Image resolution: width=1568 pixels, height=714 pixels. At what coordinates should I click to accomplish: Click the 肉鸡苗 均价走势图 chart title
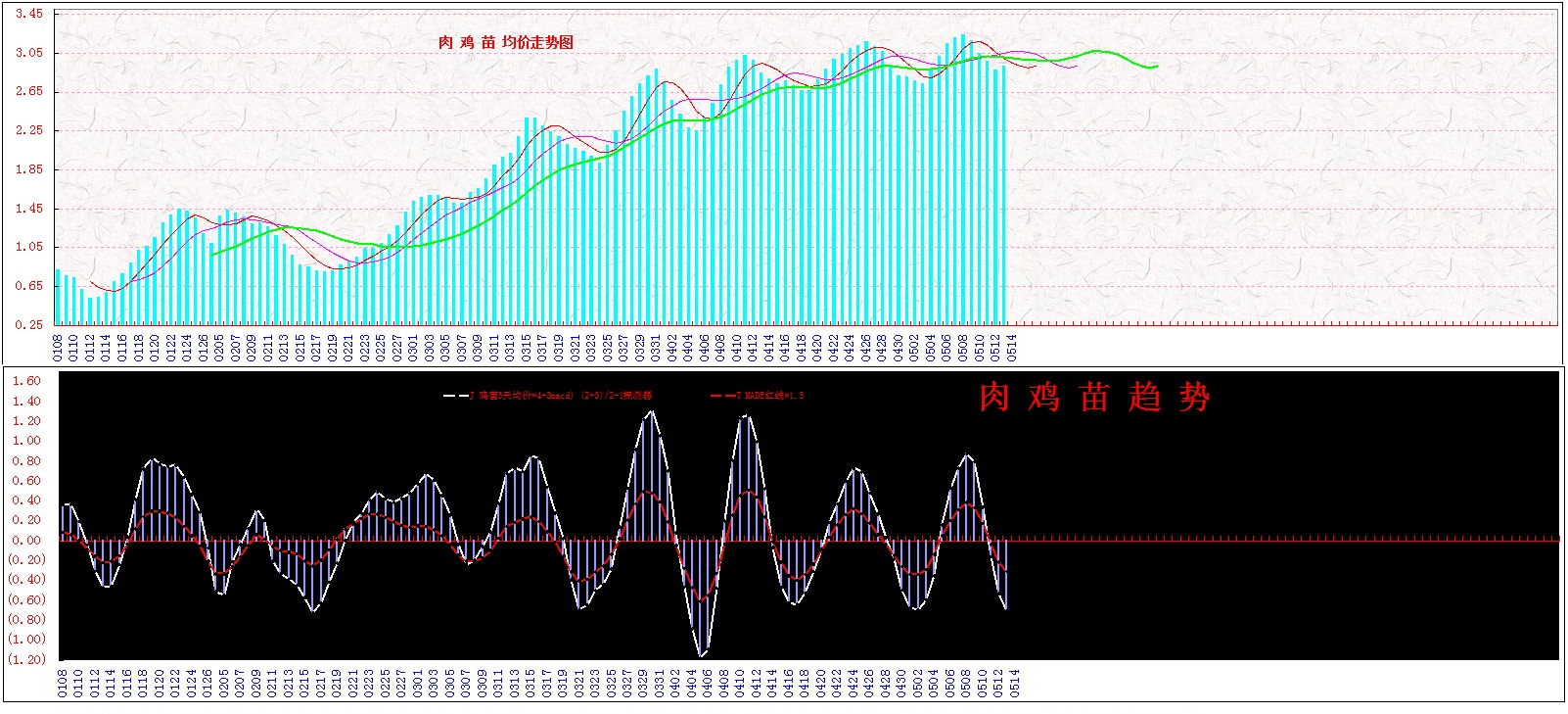pyautogui.click(x=505, y=42)
